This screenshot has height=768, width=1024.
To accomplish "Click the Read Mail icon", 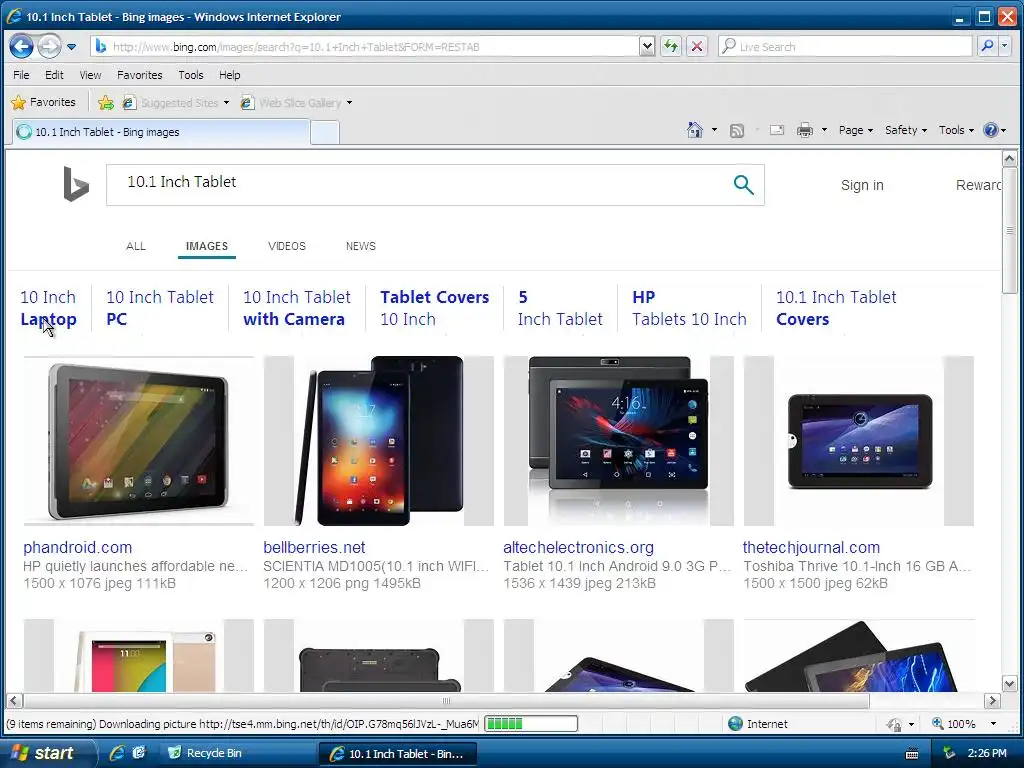I will coord(776,130).
